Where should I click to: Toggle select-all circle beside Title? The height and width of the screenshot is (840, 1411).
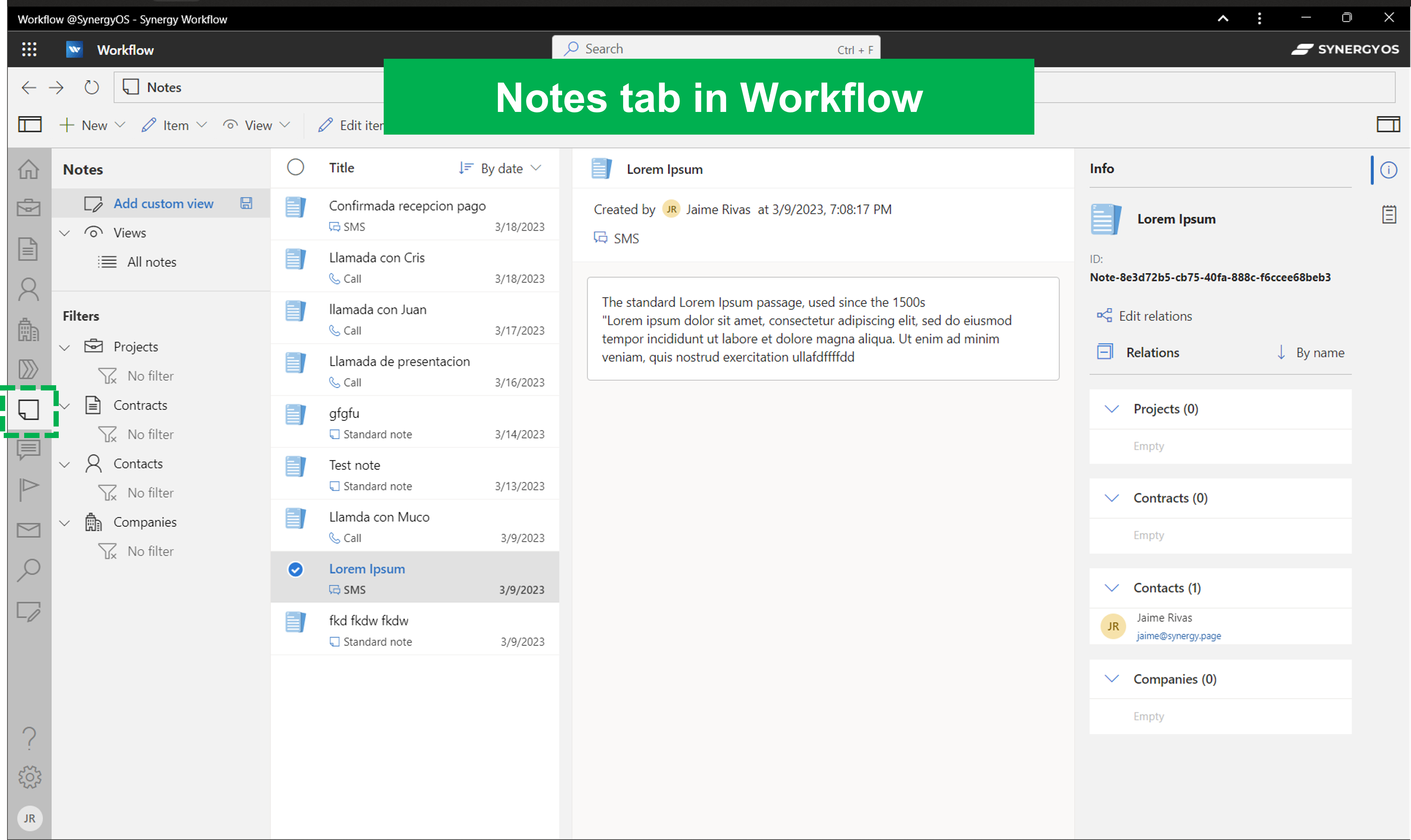296,167
